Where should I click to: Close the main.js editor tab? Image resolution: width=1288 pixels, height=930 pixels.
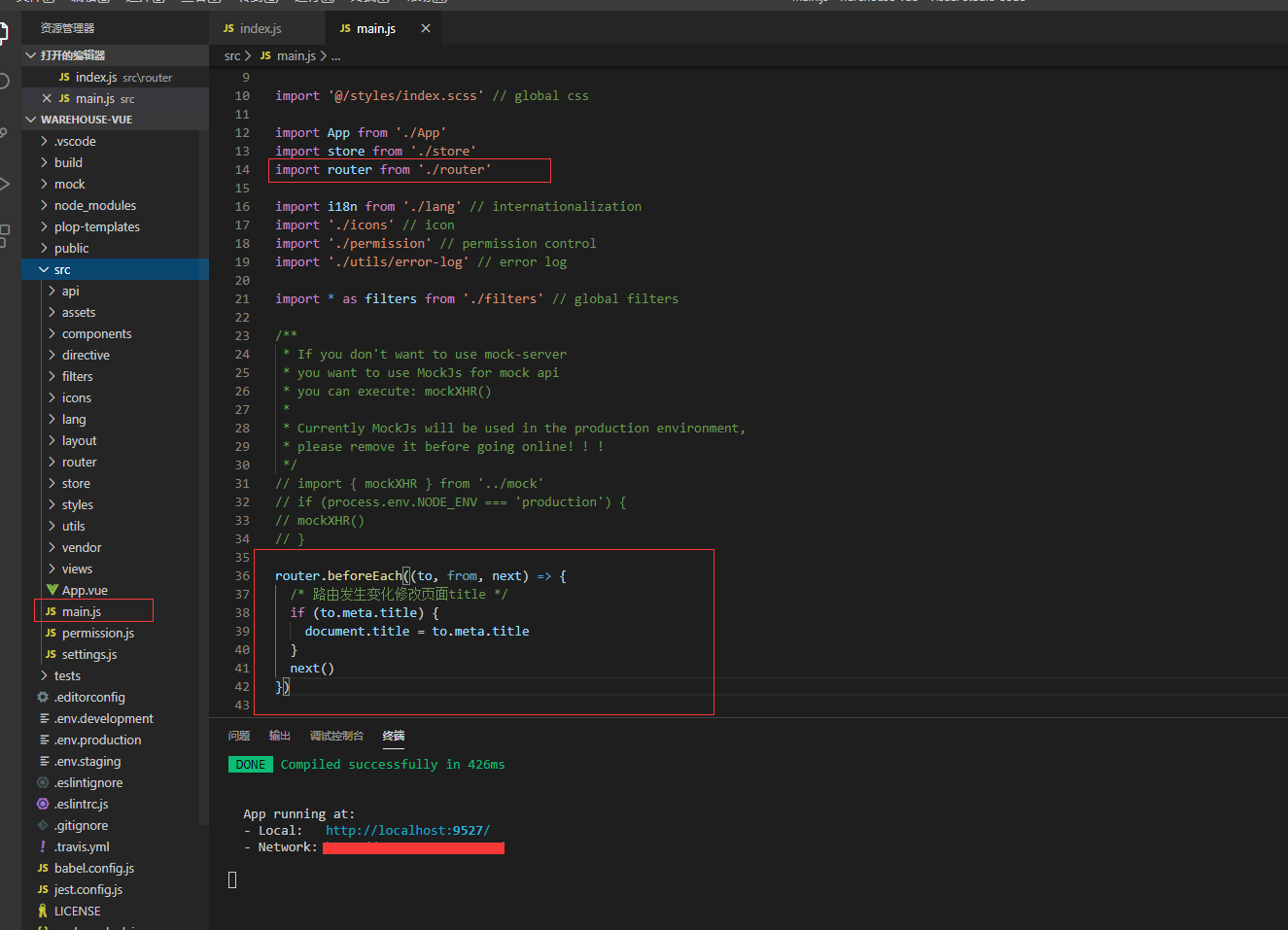pos(426,28)
